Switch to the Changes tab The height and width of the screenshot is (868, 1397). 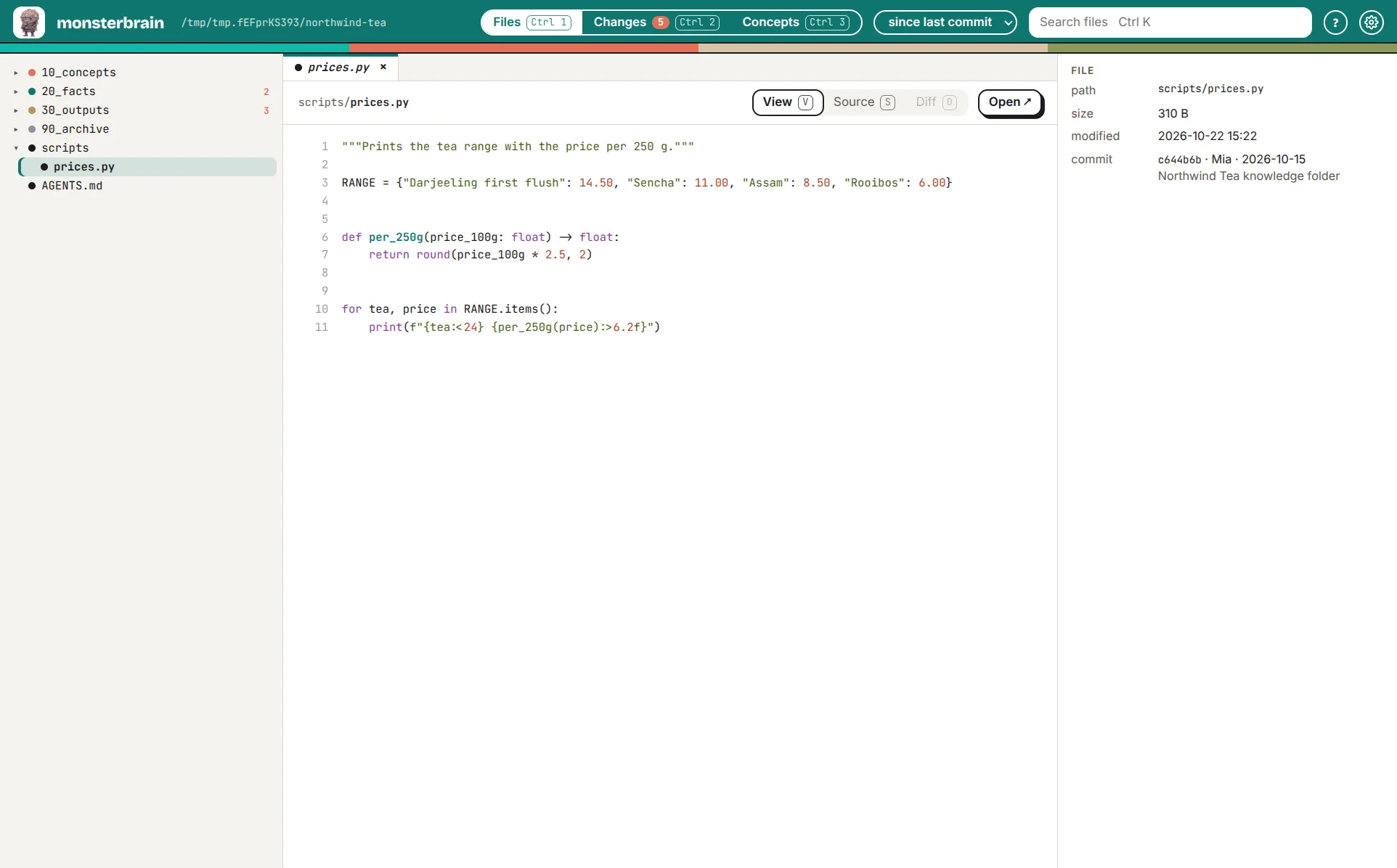tap(656, 22)
